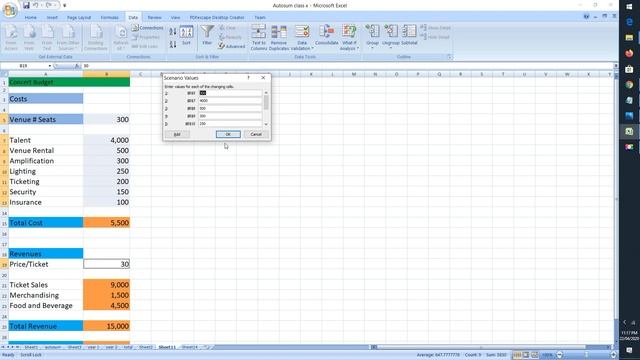Switch to the Insert tab
640x360 pixels.
52,18
